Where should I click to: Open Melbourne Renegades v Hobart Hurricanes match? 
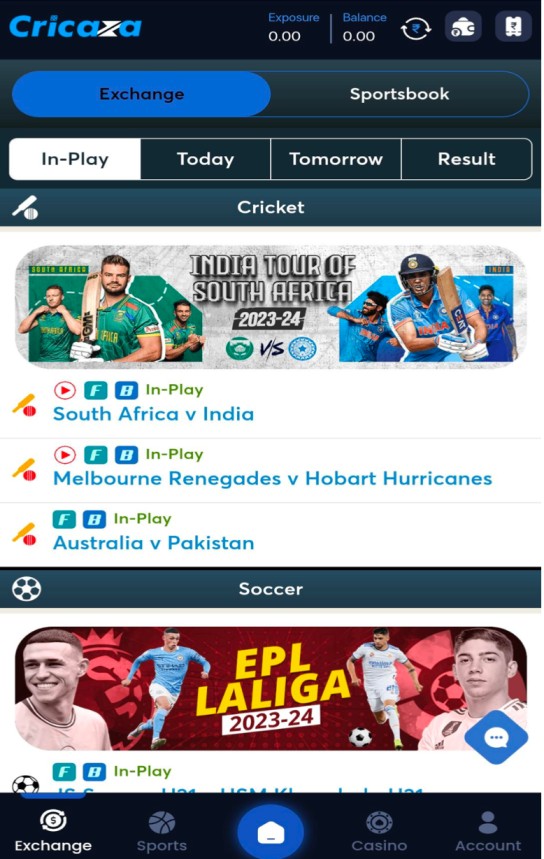(272, 479)
